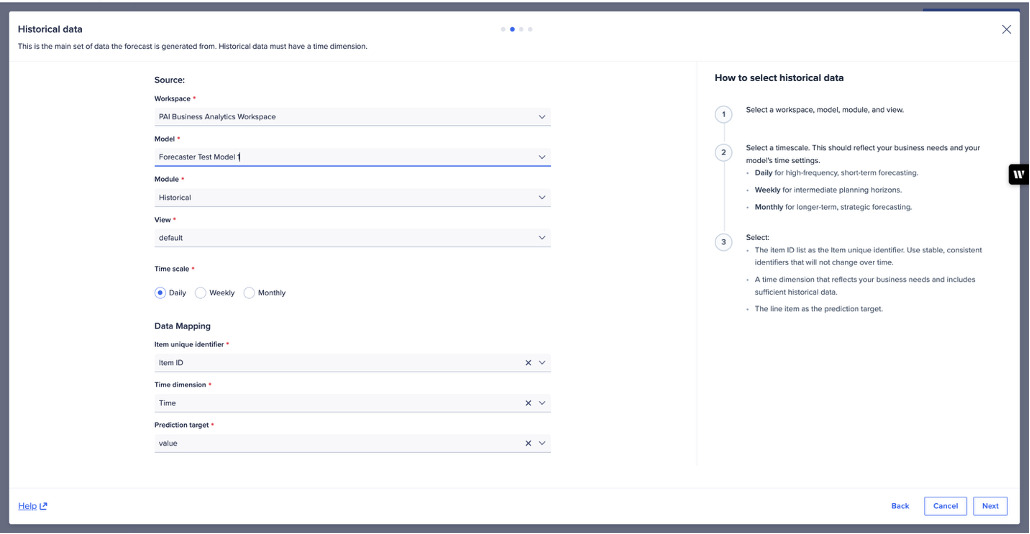Viewport: 1030px width, 534px height.
Task: Click the Cancel button
Action: pos(945,506)
